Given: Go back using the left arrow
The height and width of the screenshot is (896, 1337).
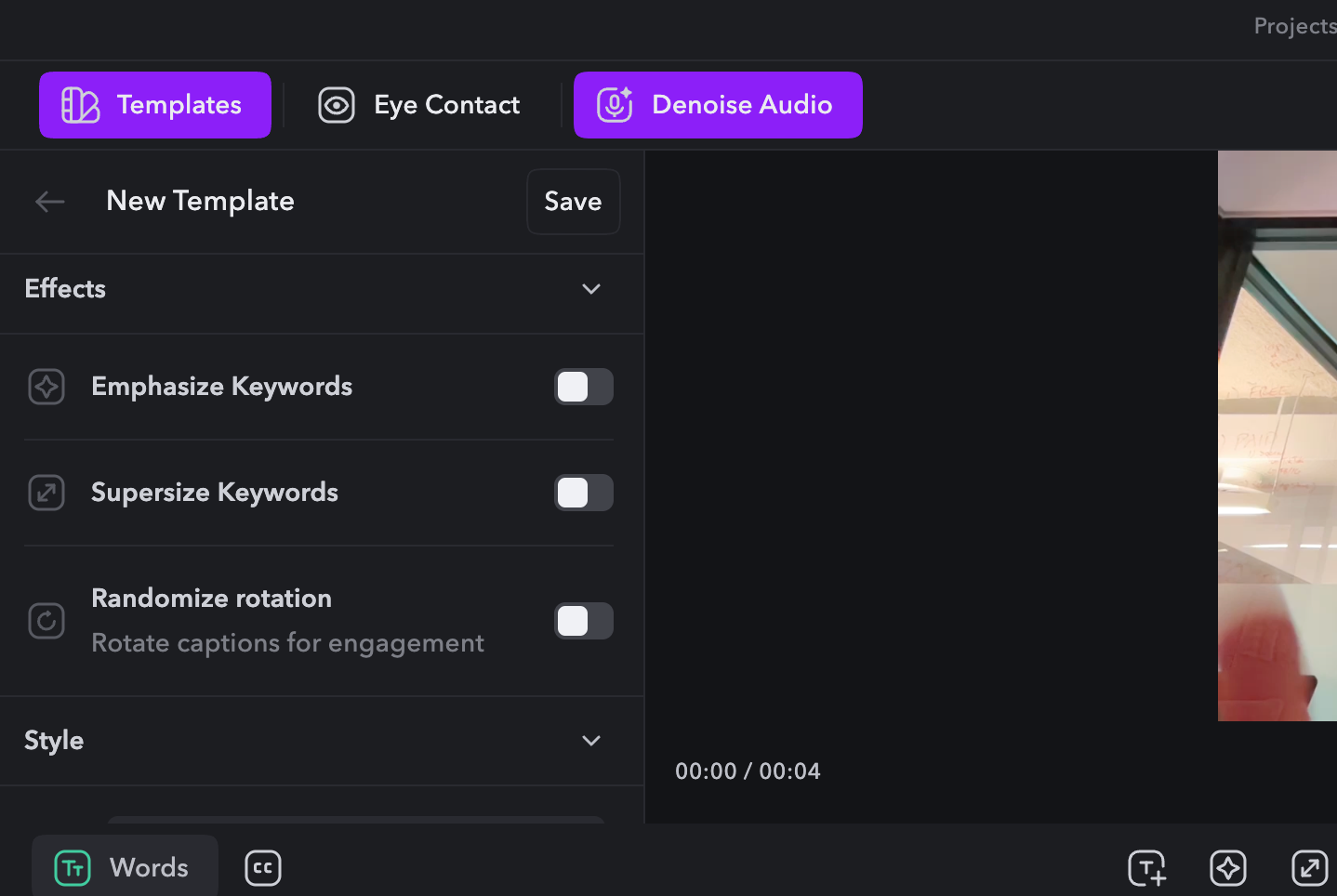Looking at the screenshot, I should (49, 201).
